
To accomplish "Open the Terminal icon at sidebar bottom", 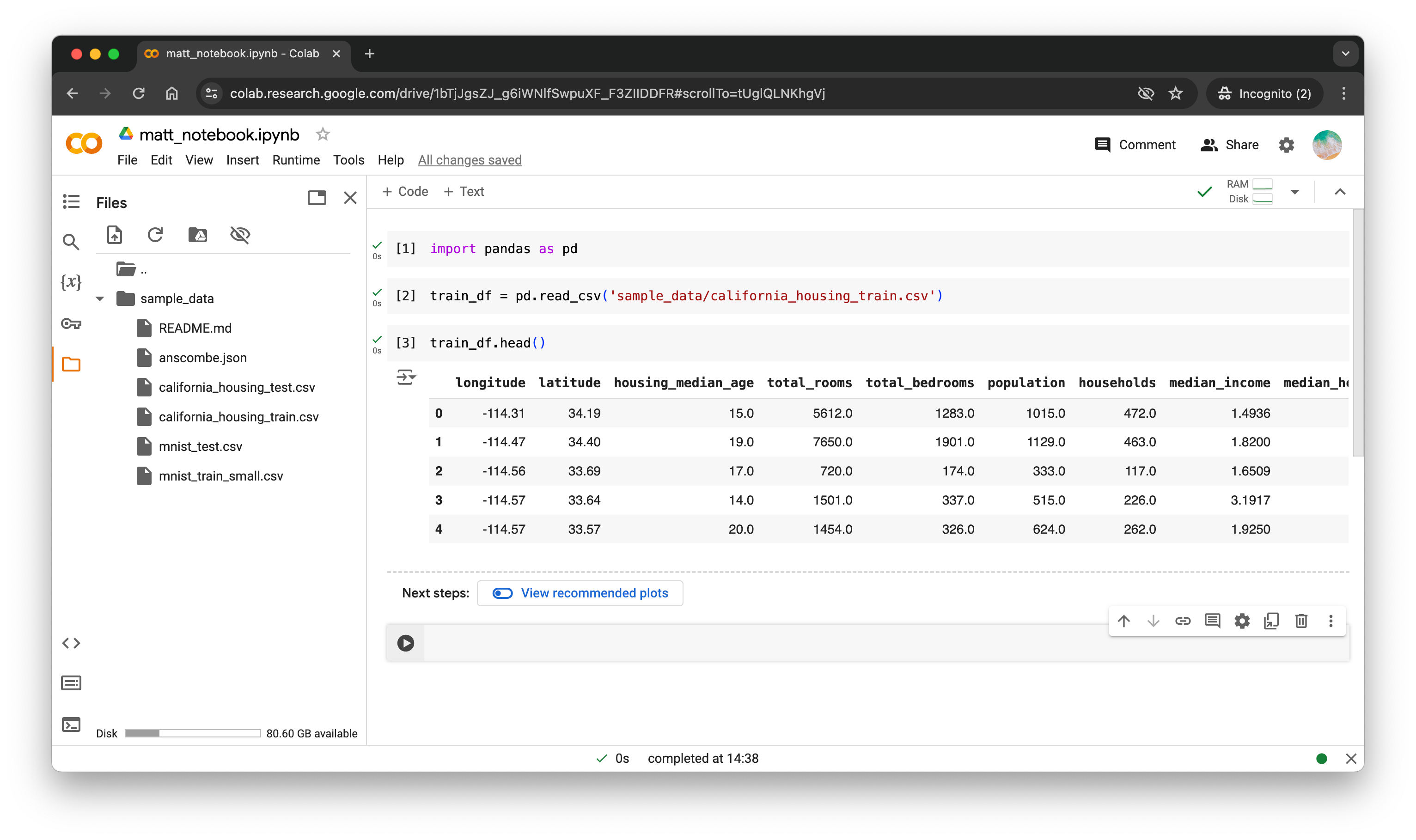I will [71, 724].
